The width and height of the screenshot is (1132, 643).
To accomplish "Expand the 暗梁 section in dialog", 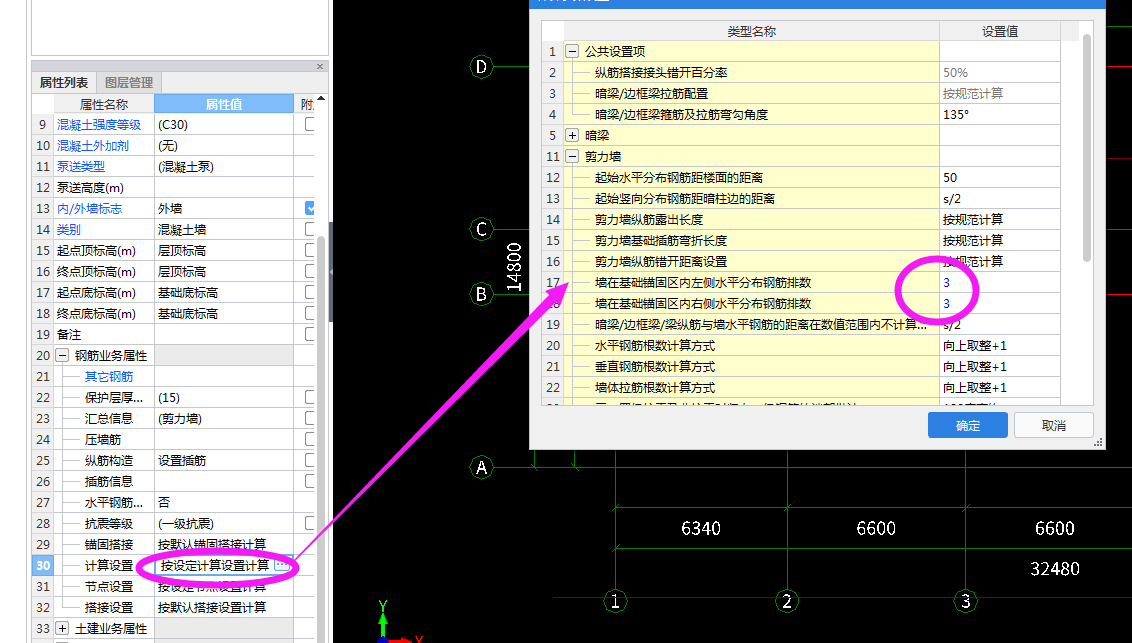I will point(572,136).
